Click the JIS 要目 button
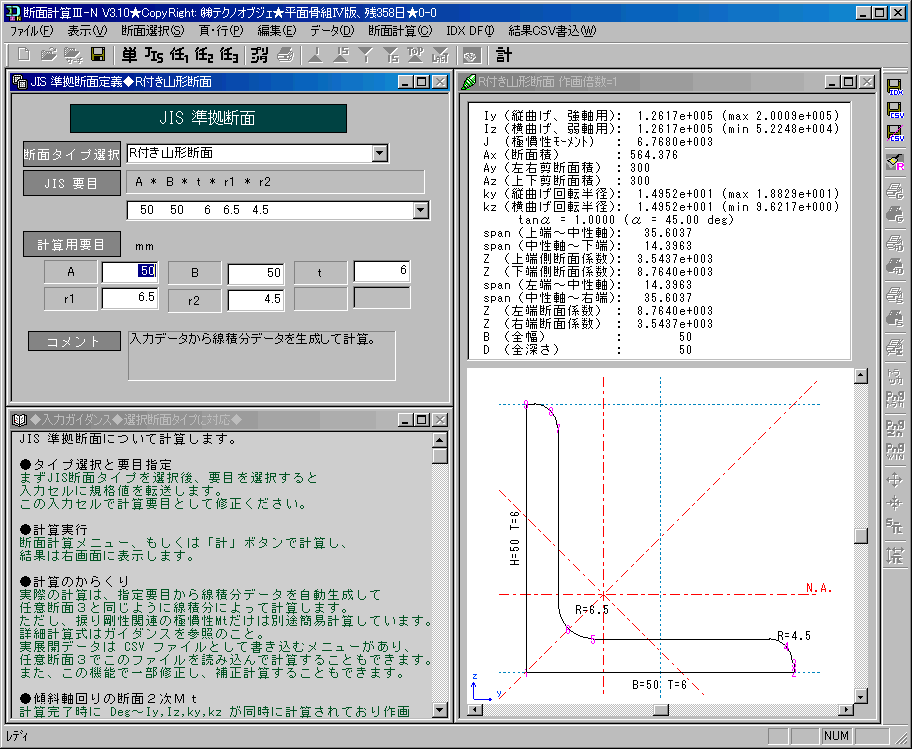Screen dimensions: 912x749 coord(71,183)
